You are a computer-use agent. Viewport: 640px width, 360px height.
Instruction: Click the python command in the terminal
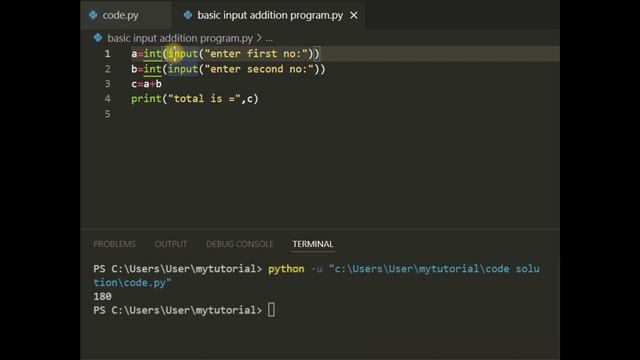(x=286, y=269)
